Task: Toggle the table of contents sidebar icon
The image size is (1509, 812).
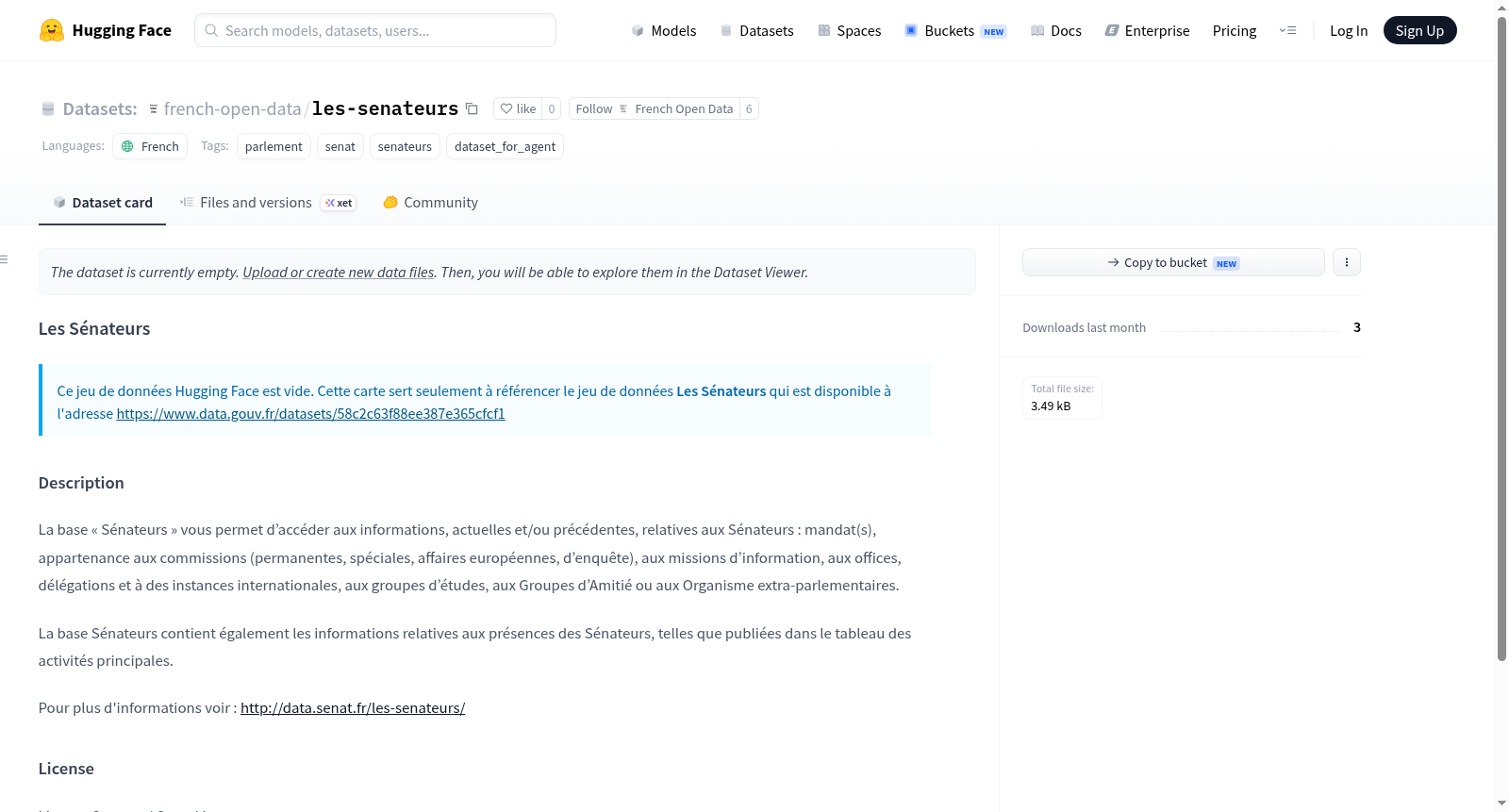Action: coord(5,259)
